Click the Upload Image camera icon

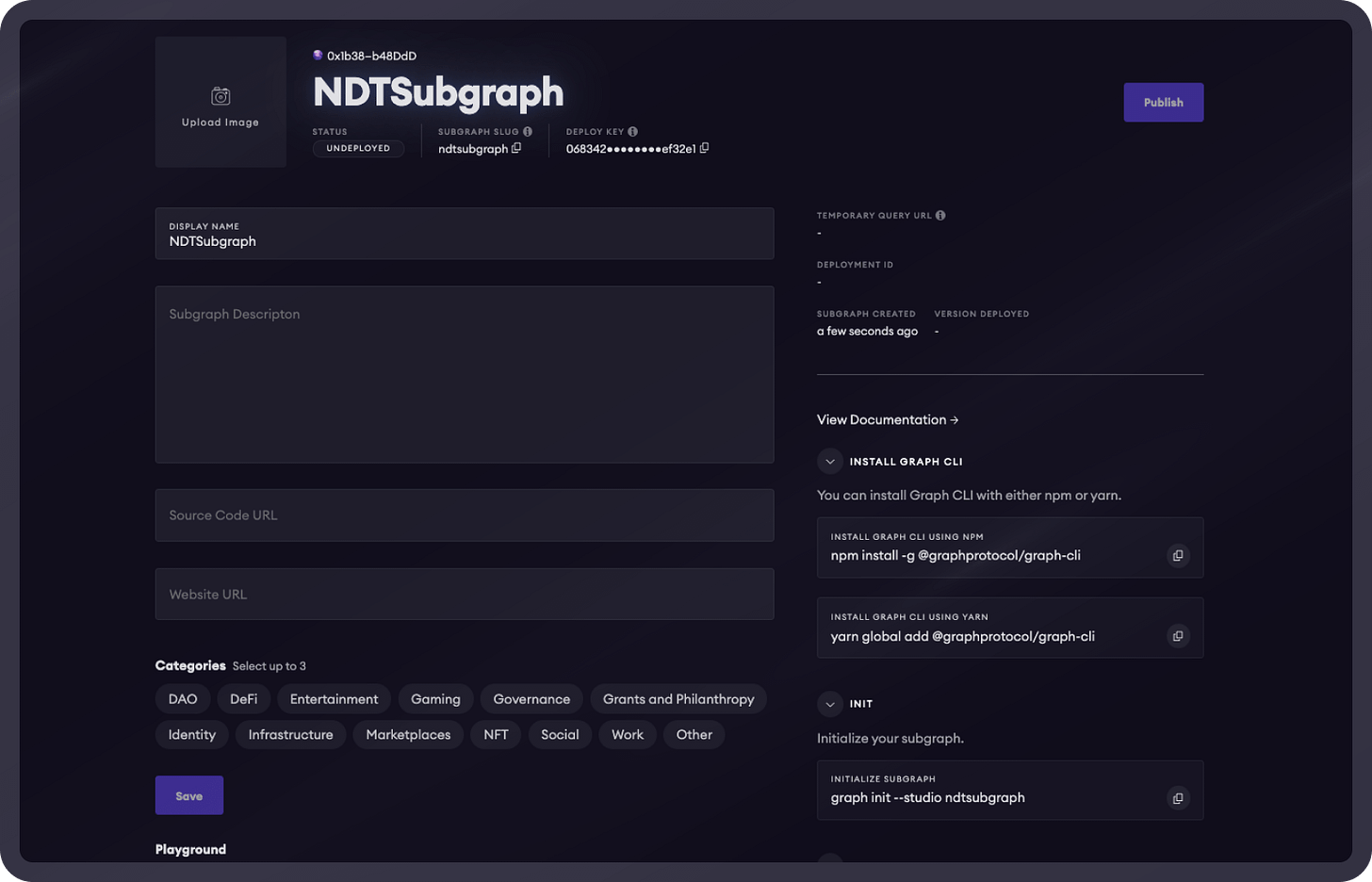coord(220,96)
